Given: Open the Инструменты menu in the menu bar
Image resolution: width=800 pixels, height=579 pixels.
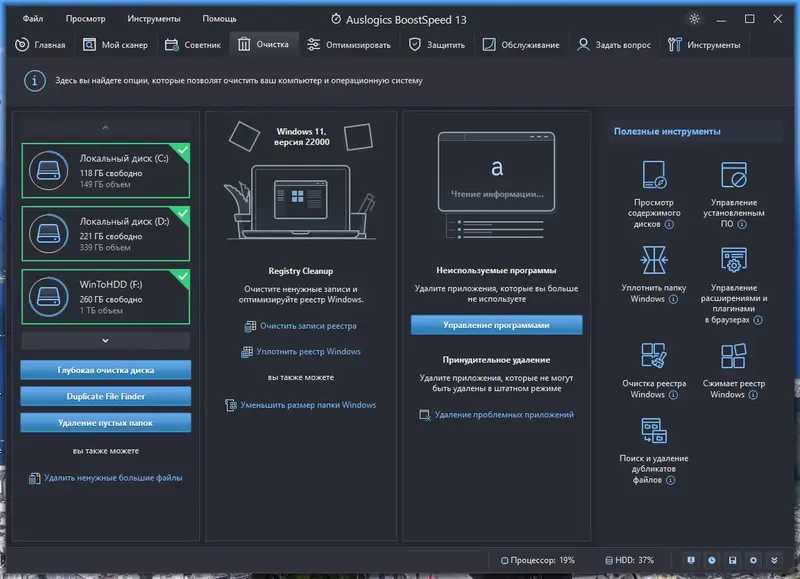Looking at the screenshot, I should coord(154,19).
